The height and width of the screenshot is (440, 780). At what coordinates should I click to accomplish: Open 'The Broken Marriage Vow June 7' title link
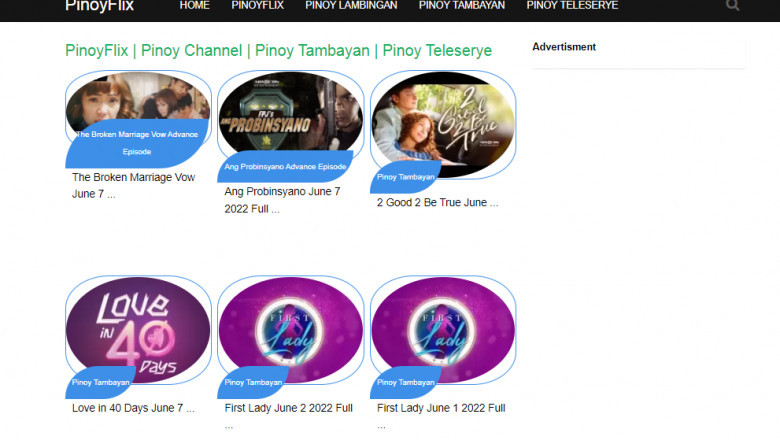click(x=133, y=185)
